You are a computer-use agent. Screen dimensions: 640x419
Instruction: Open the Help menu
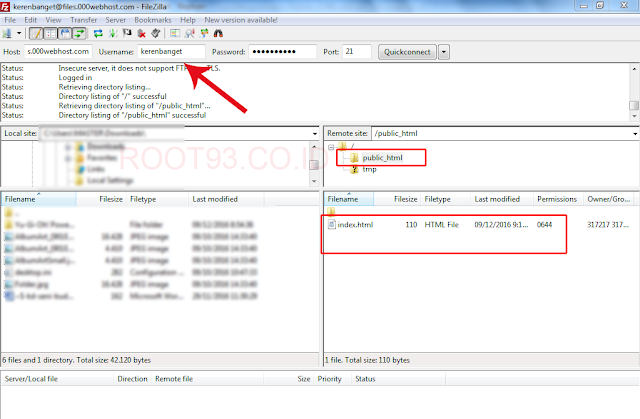pyautogui.click(x=188, y=20)
